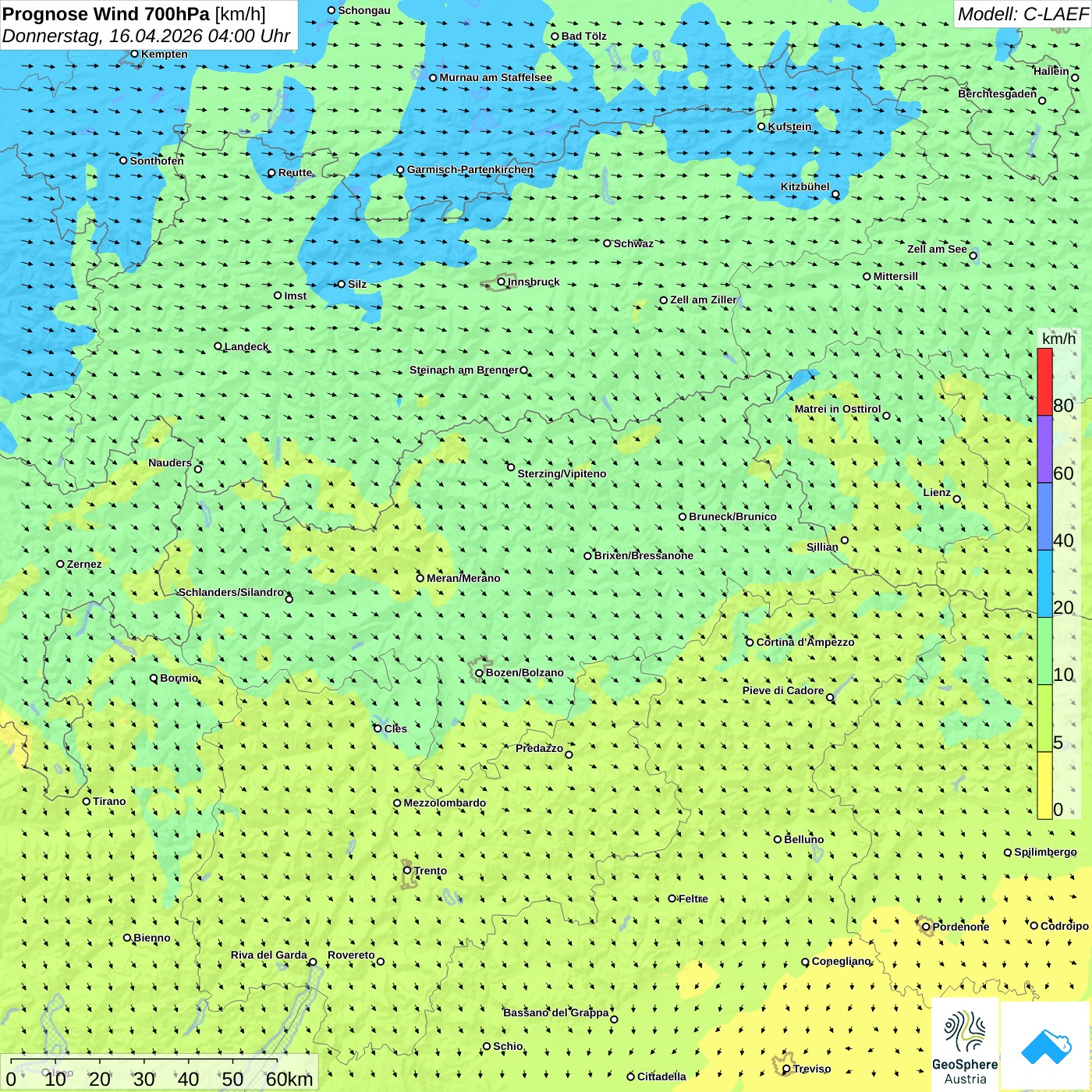Viewport: 1092px width, 1092px height.
Task: Click the date 'Donnerstag, 16.04.2026 04:00 Uhr'
Action: tap(147, 36)
